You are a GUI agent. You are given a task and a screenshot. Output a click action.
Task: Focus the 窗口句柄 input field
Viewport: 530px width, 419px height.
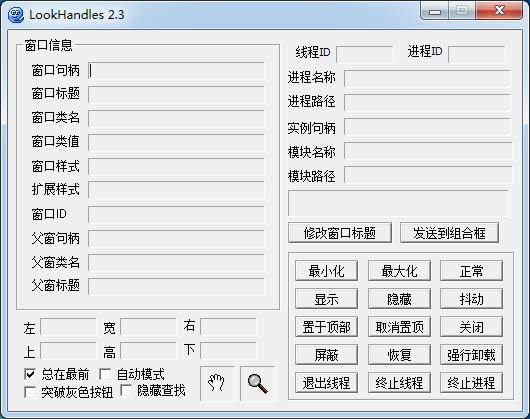pos(176,71)
